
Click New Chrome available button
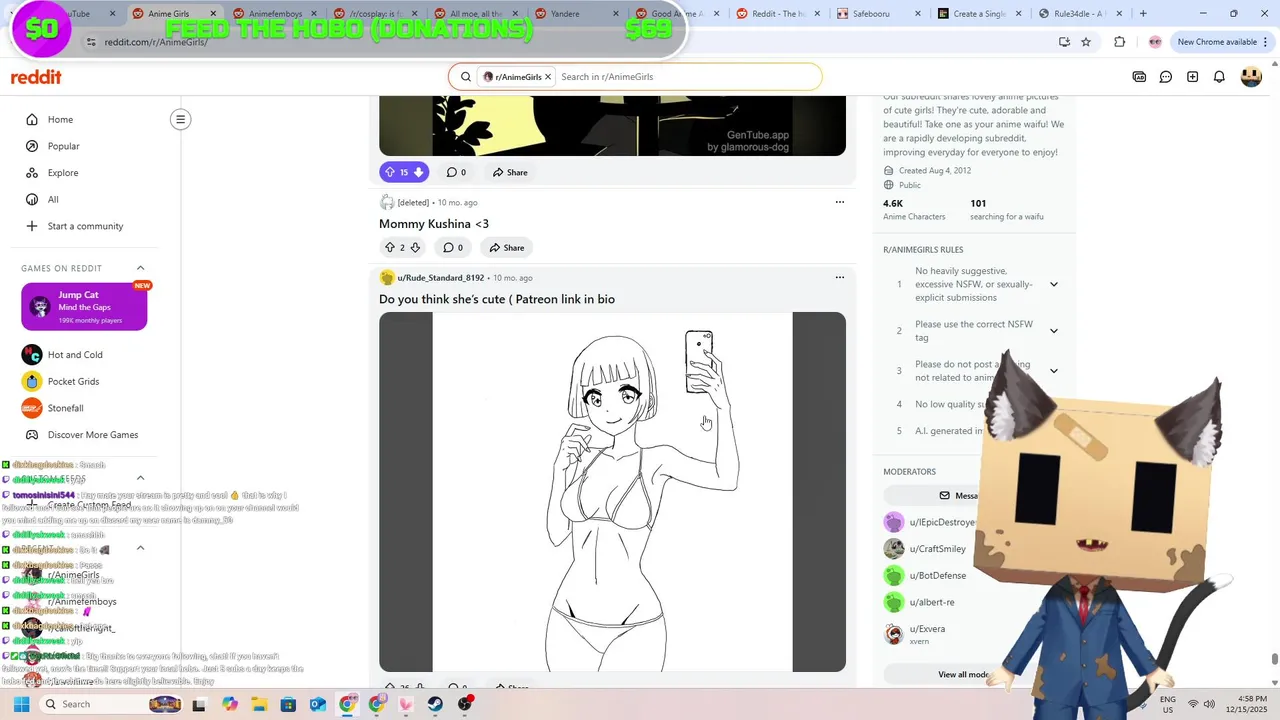[1223, 42]
